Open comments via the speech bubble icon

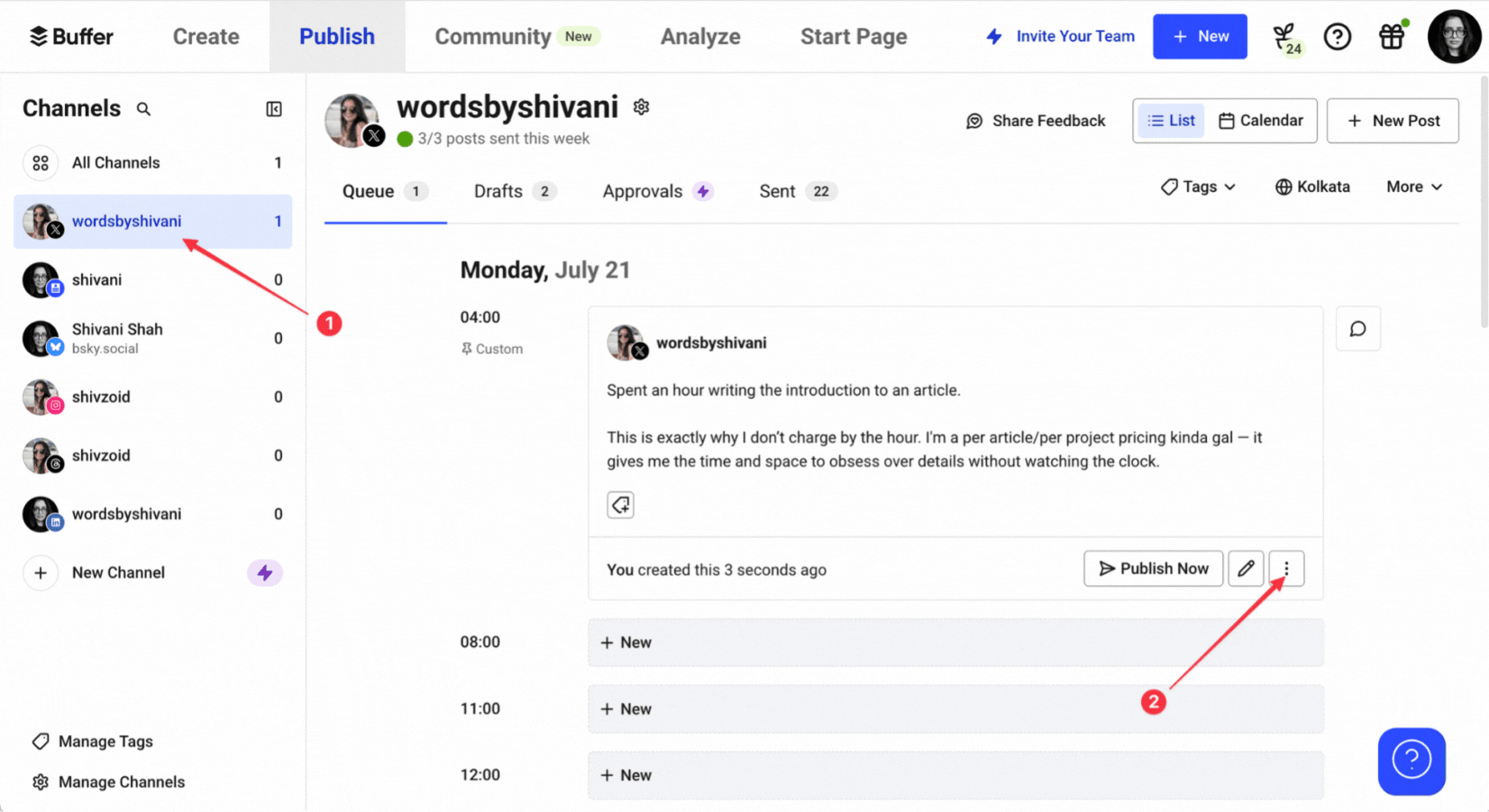(1357, 328)
